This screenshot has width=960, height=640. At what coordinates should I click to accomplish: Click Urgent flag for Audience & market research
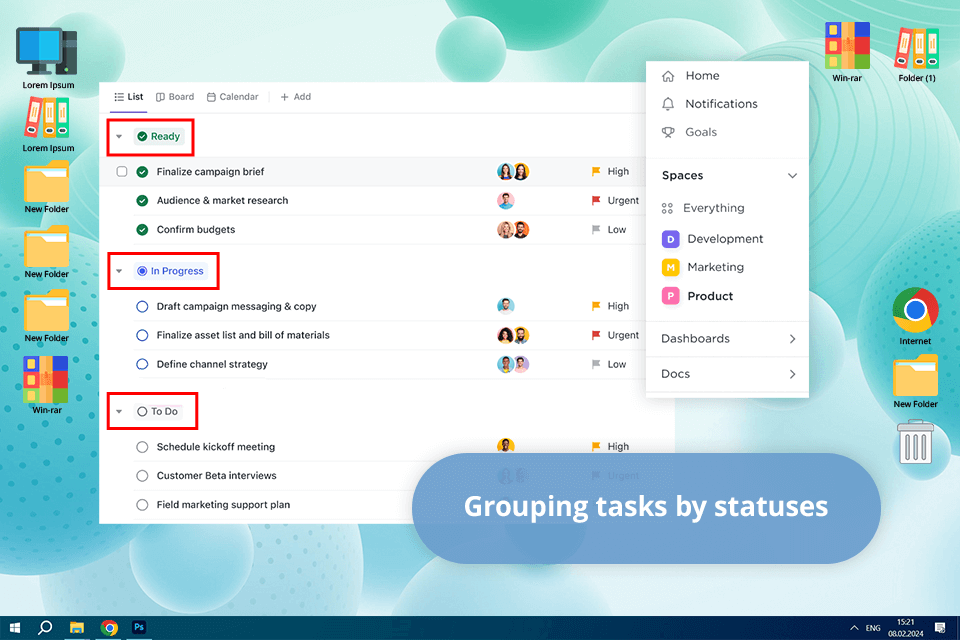pos(596,200)
